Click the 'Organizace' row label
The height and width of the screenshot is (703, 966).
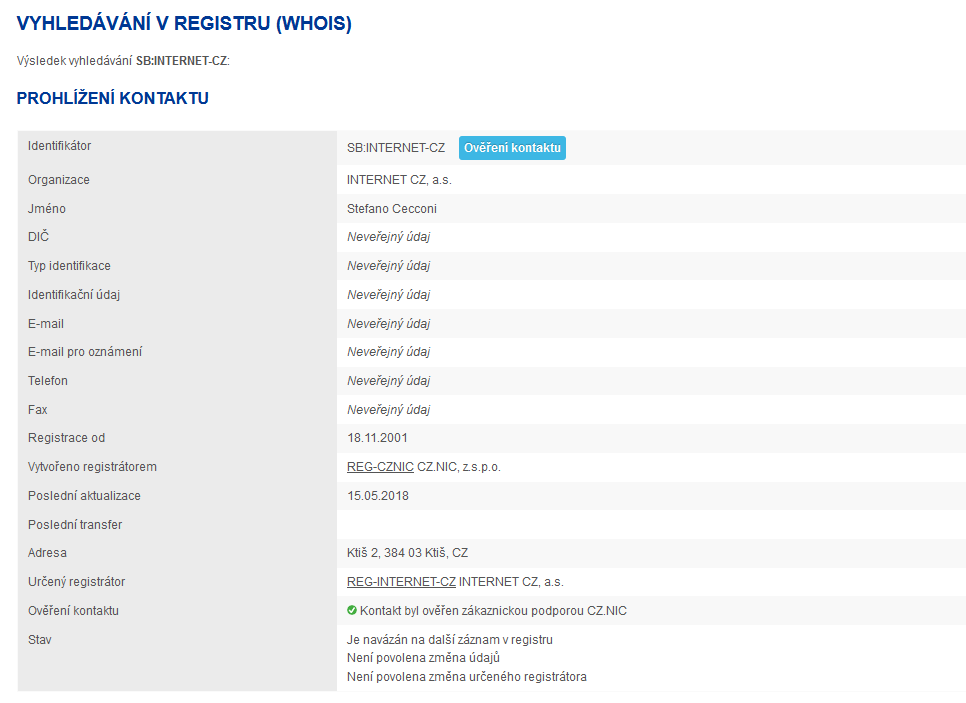pyautogui.click(x=59, y=180)
